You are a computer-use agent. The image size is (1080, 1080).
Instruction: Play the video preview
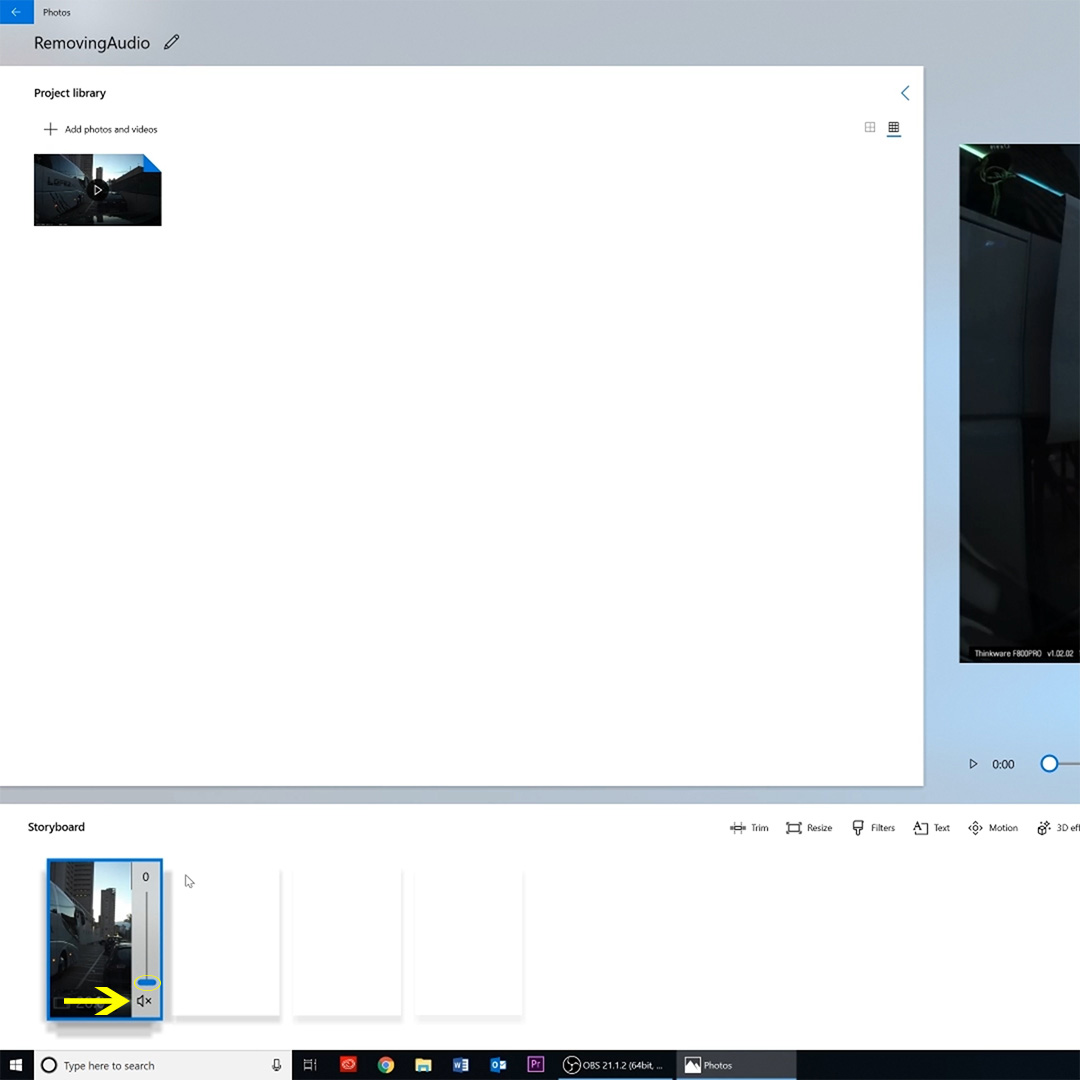(973, 764)
